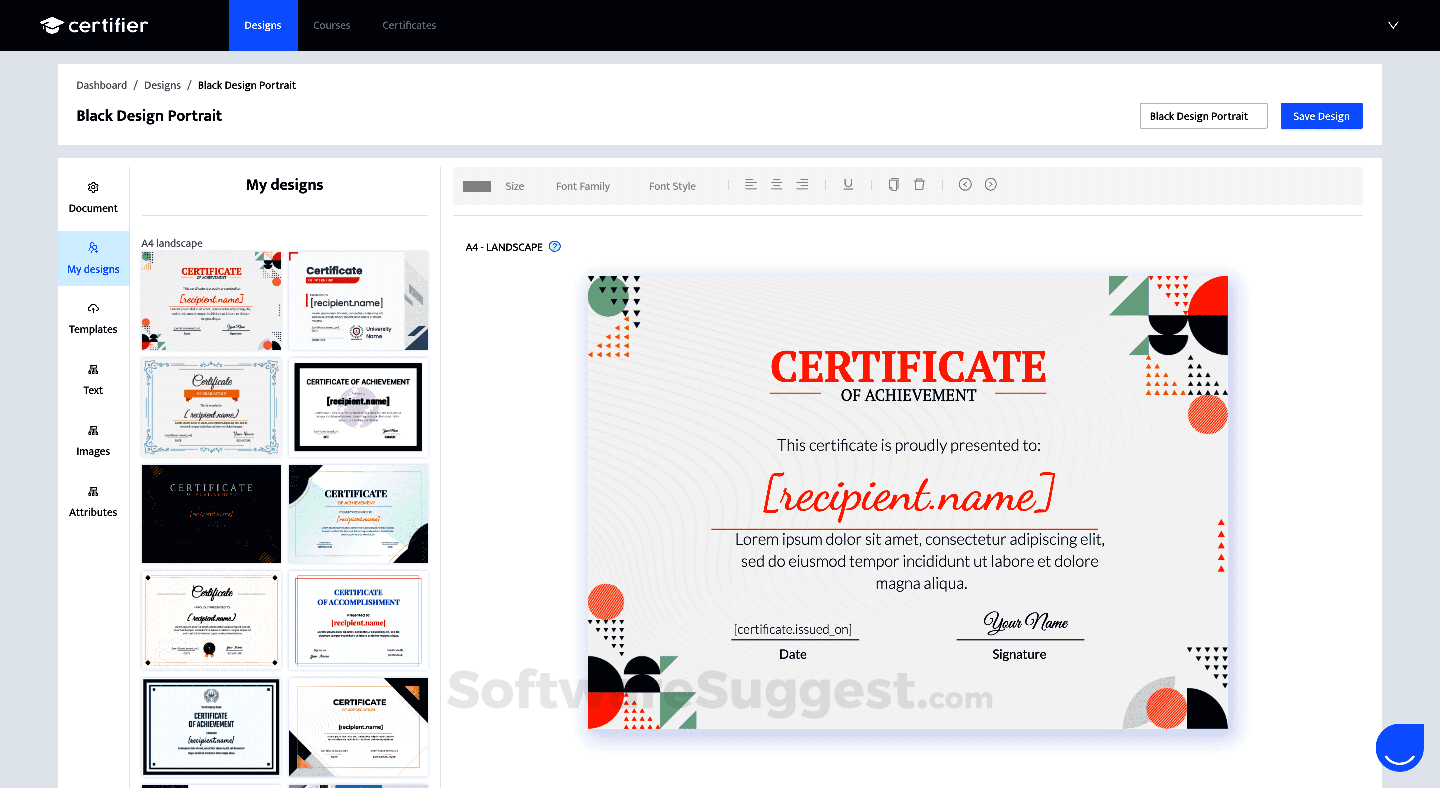Open the Document panel in the sidebar
This screenshot has width=1440, height=788.
(x=93, y=196)
